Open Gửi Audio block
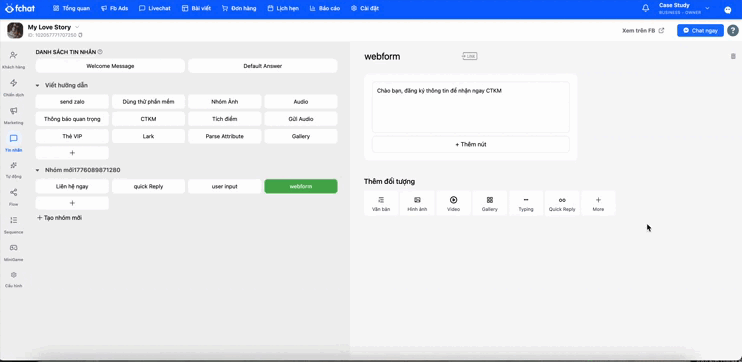 (301, 119)
